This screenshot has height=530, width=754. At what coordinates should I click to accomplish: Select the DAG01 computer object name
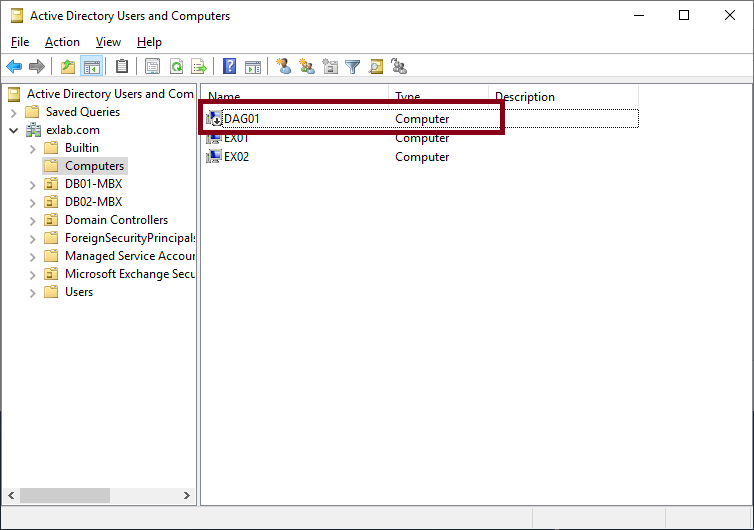241,119
